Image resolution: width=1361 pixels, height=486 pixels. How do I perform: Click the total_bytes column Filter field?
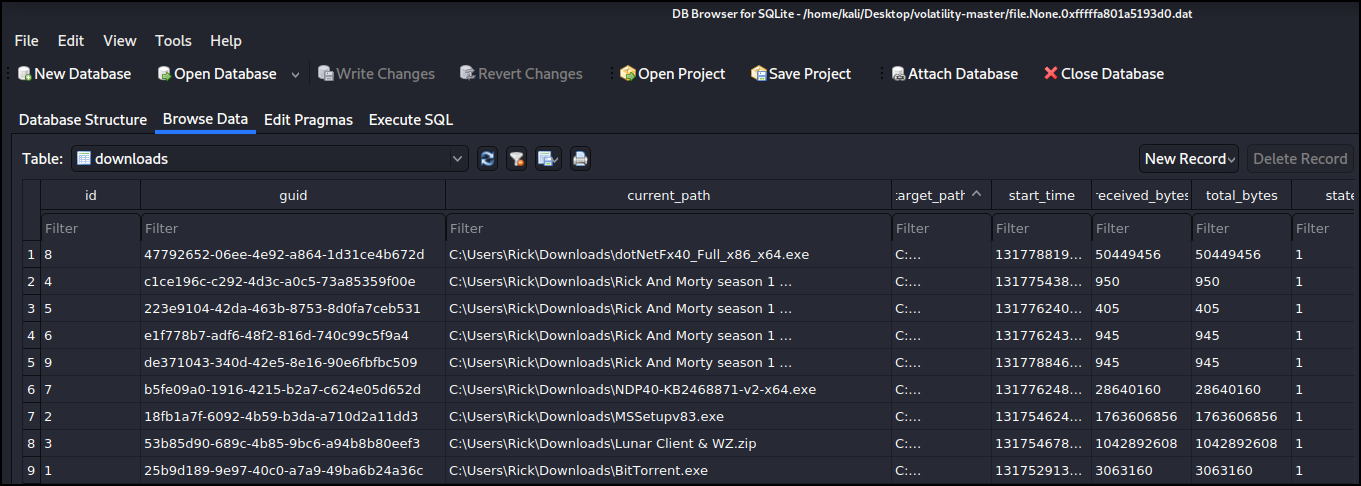pos(1241,228)
